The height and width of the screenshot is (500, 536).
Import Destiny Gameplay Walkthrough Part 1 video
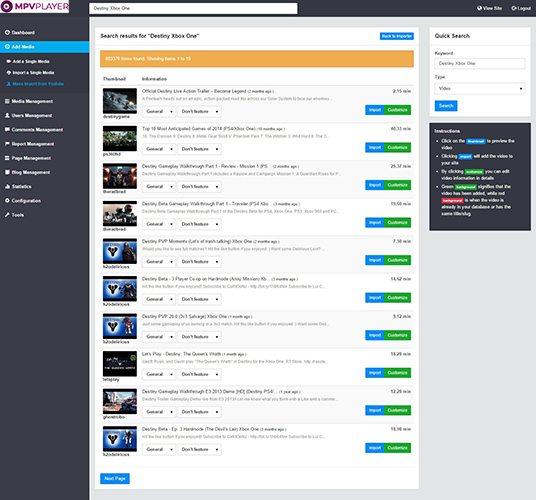tap(375, 185)
